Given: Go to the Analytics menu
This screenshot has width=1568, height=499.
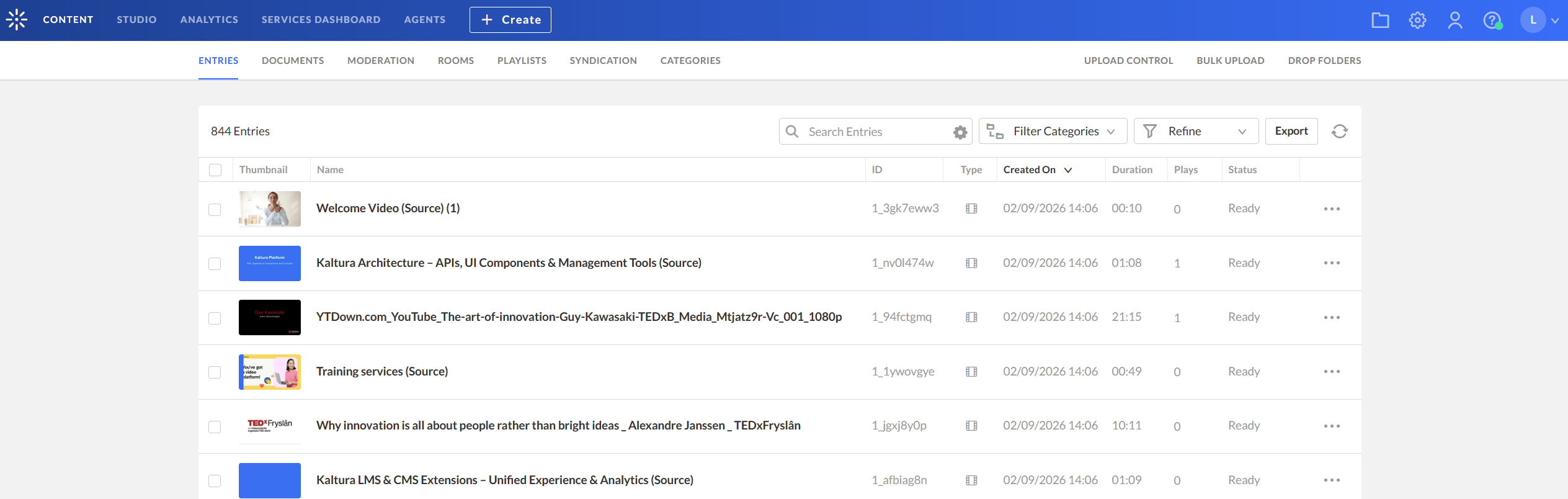Looking at the screenshot, I should (209, 20).
